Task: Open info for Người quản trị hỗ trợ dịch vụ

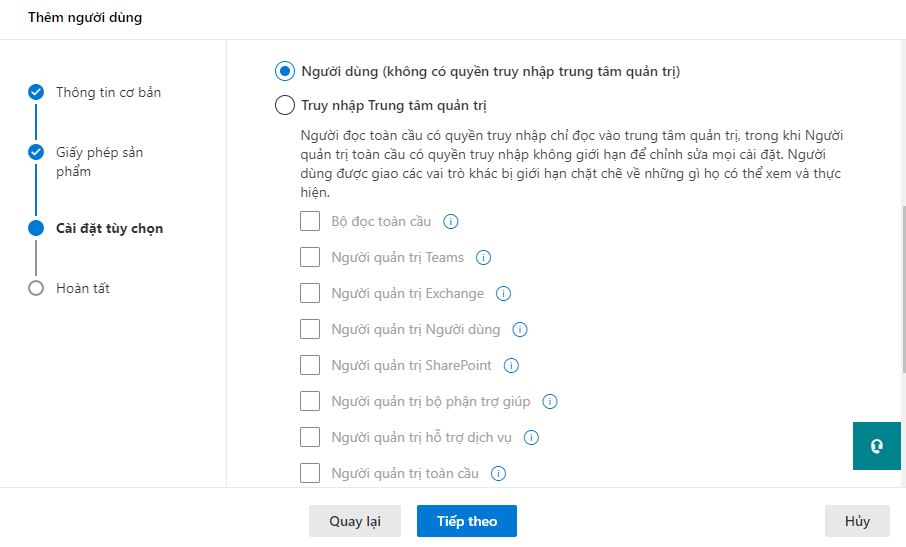Action: click(531, 438)
